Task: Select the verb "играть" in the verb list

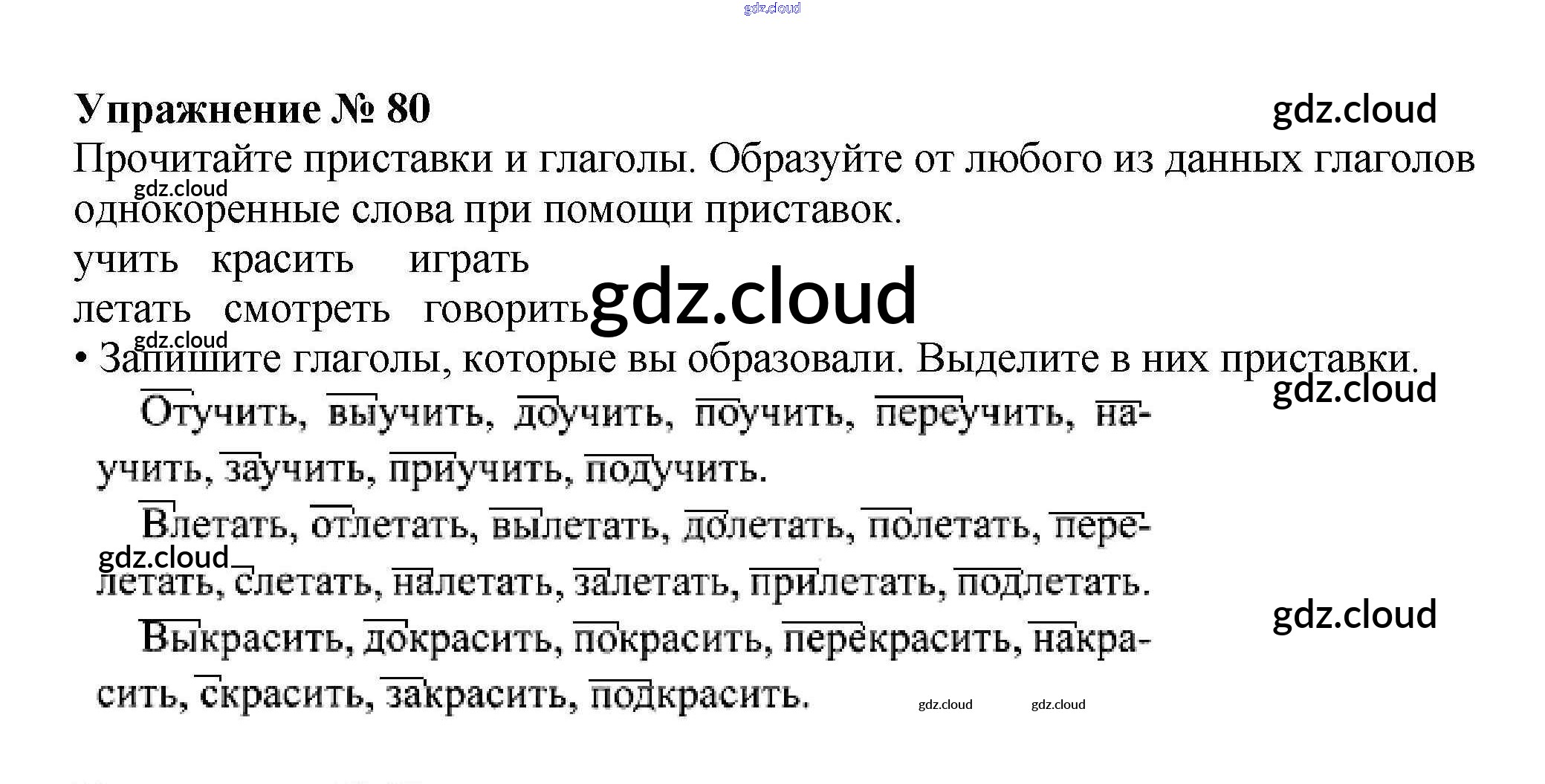Action: click(x=469, y=260)
